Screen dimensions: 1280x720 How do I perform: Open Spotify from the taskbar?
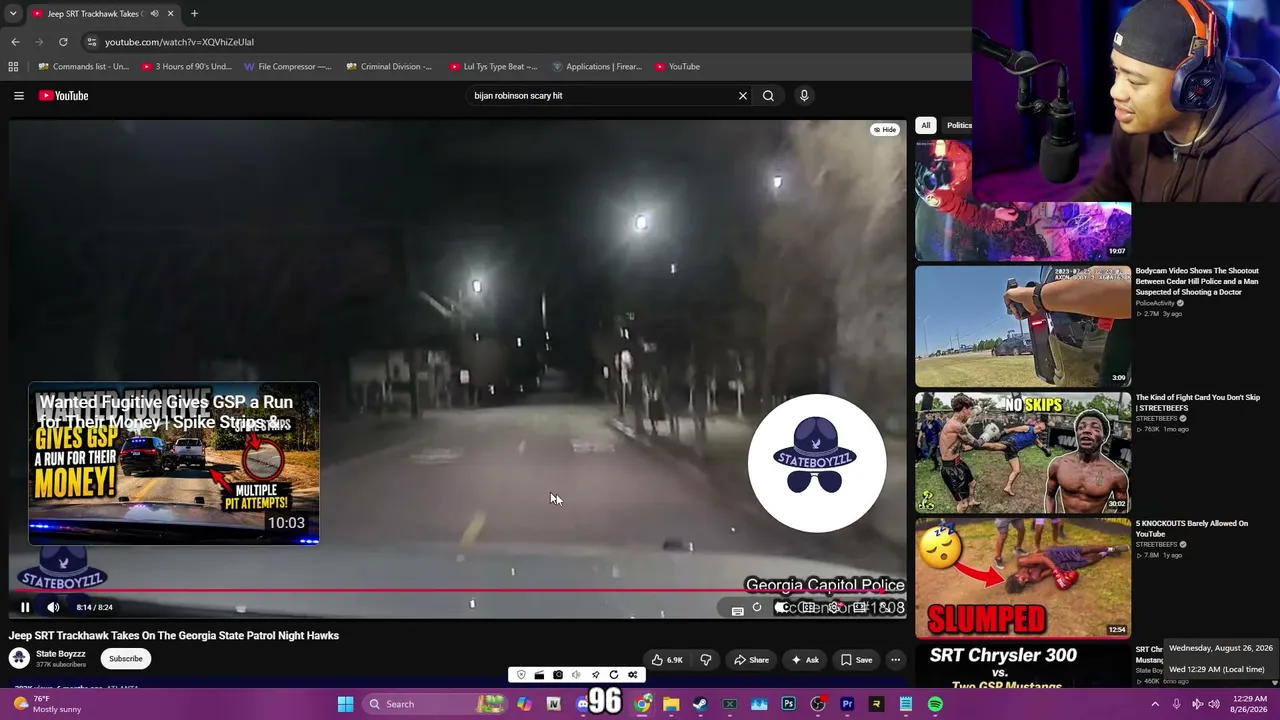935,704
